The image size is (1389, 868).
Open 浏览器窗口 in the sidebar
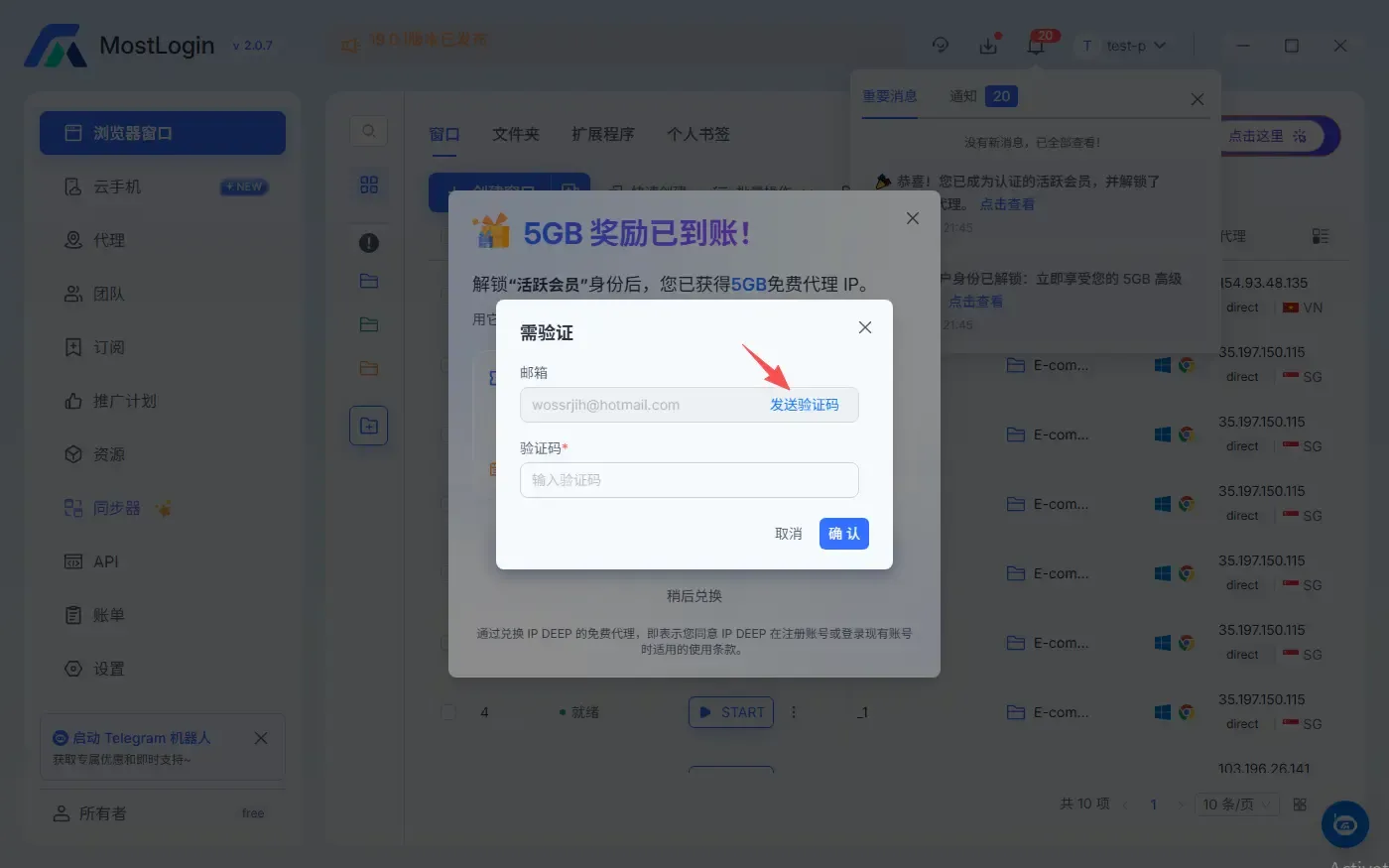coord(163,133)
